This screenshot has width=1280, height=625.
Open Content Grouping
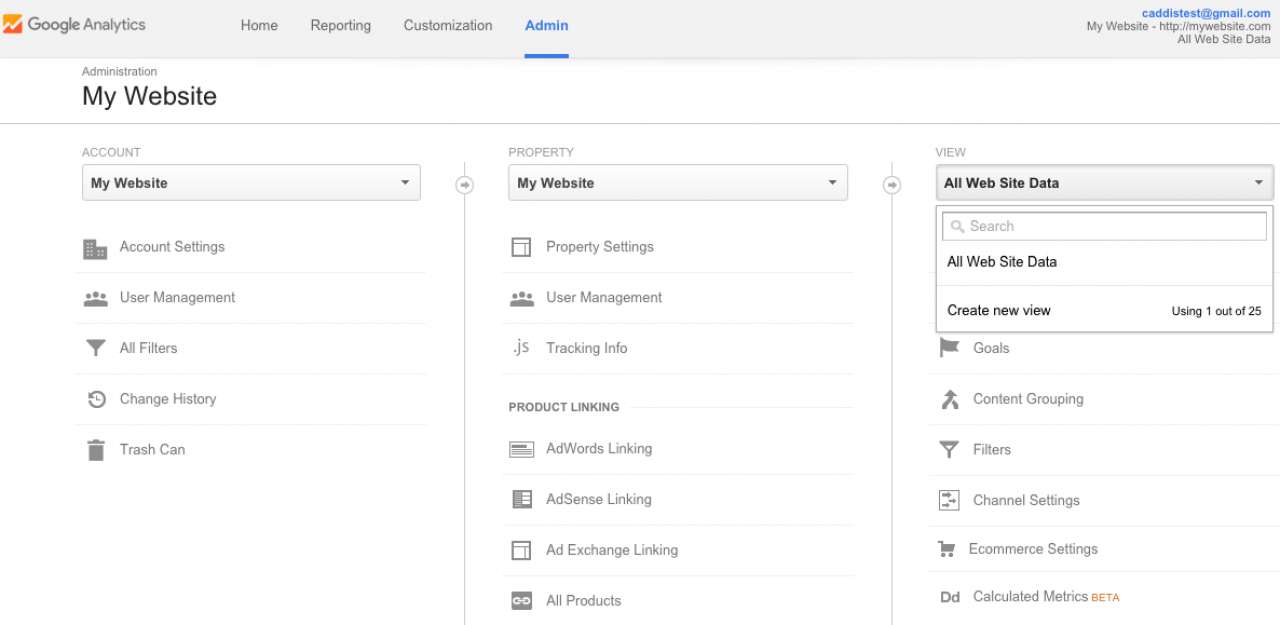click(1028, 399)
